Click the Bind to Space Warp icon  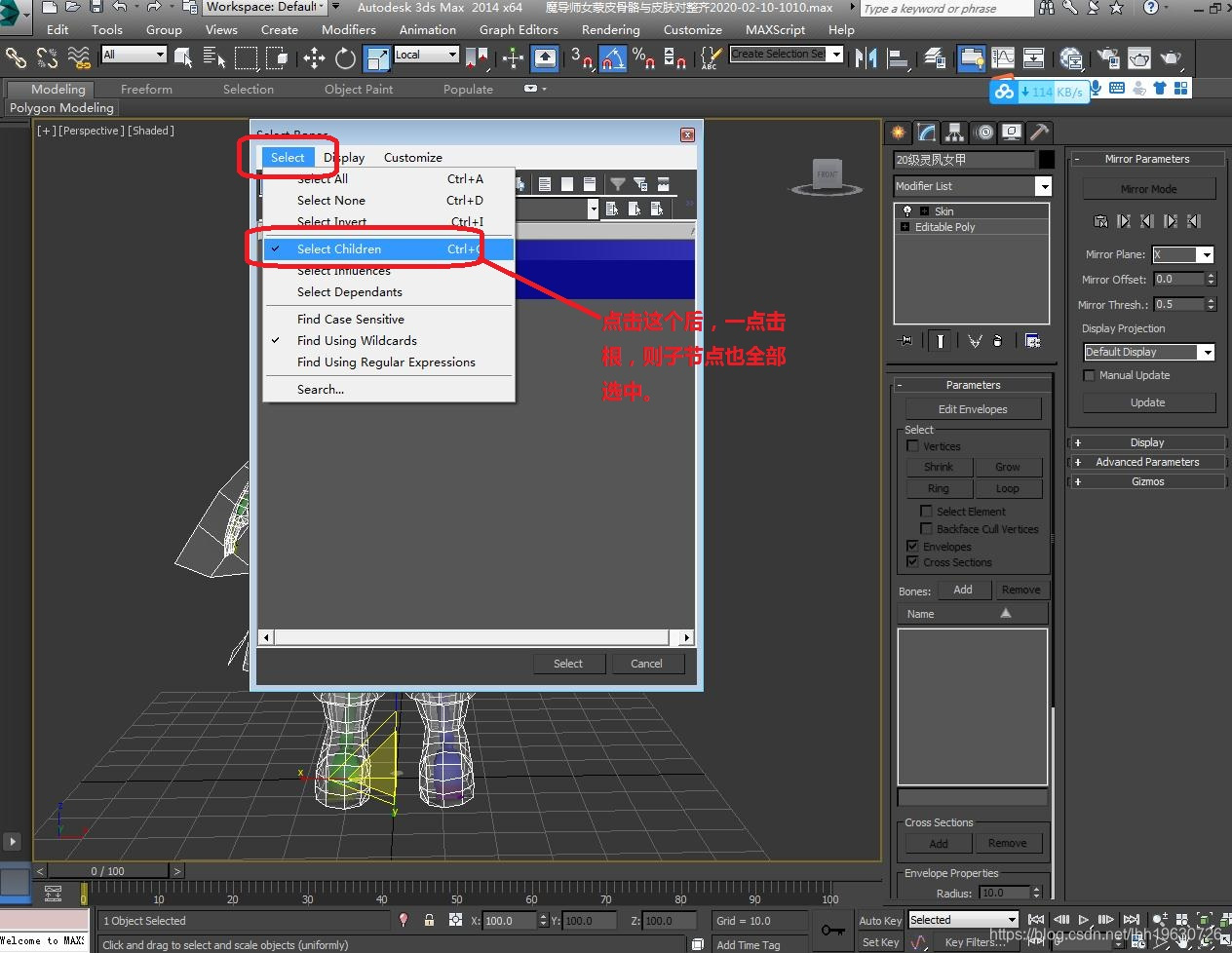click(79, 58)
